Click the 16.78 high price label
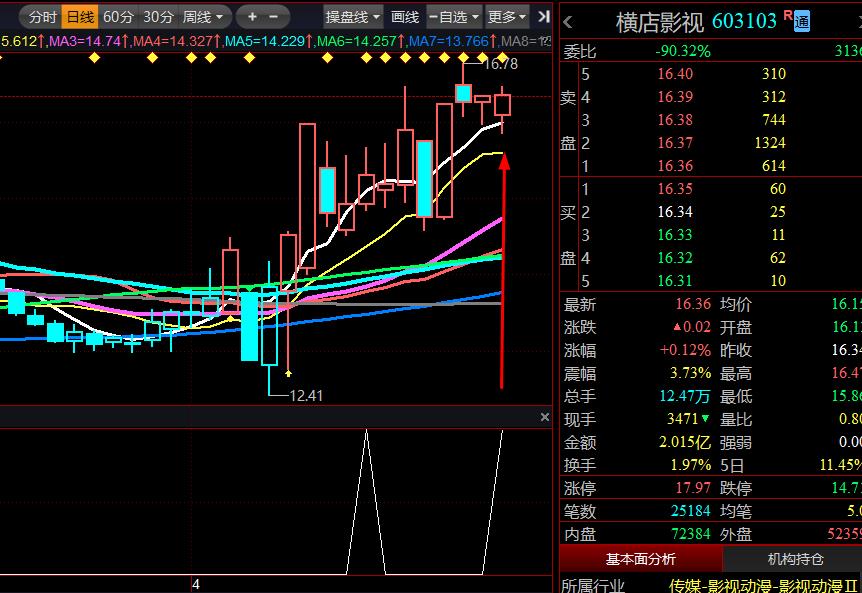Screen dimensions: 862x593 click(500, 64)
